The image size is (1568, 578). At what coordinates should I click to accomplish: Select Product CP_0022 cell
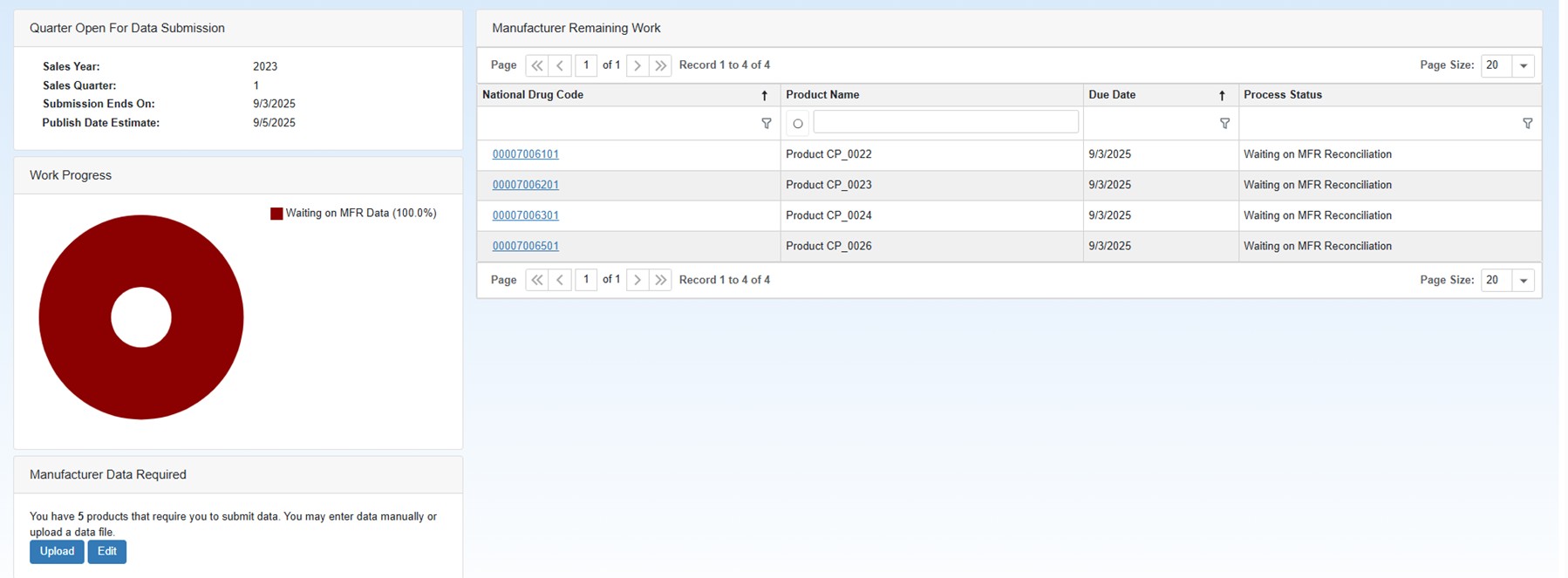pyautogui.click(x=931, y=154)
